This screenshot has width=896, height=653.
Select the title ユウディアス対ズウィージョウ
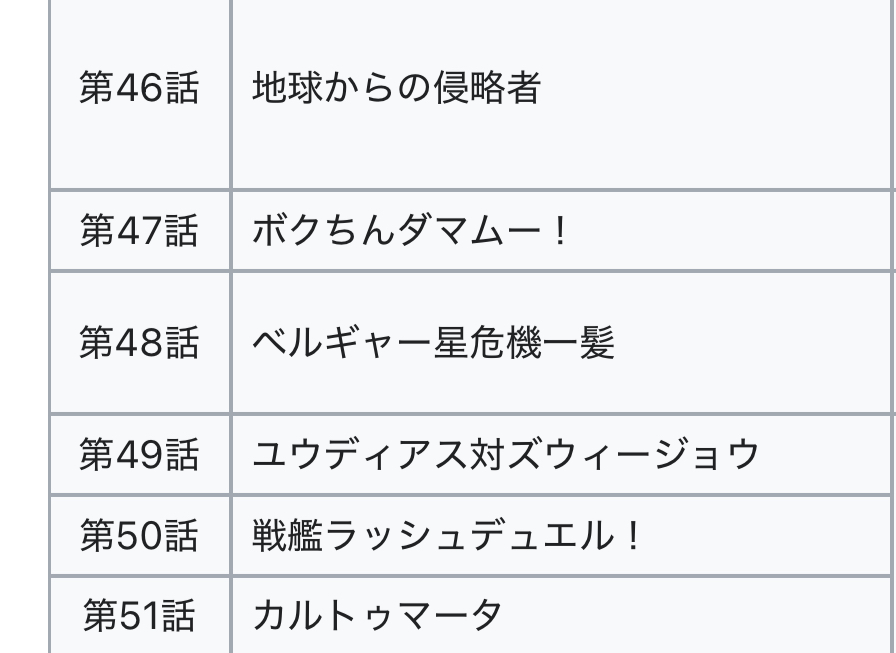tap(506, 455)
